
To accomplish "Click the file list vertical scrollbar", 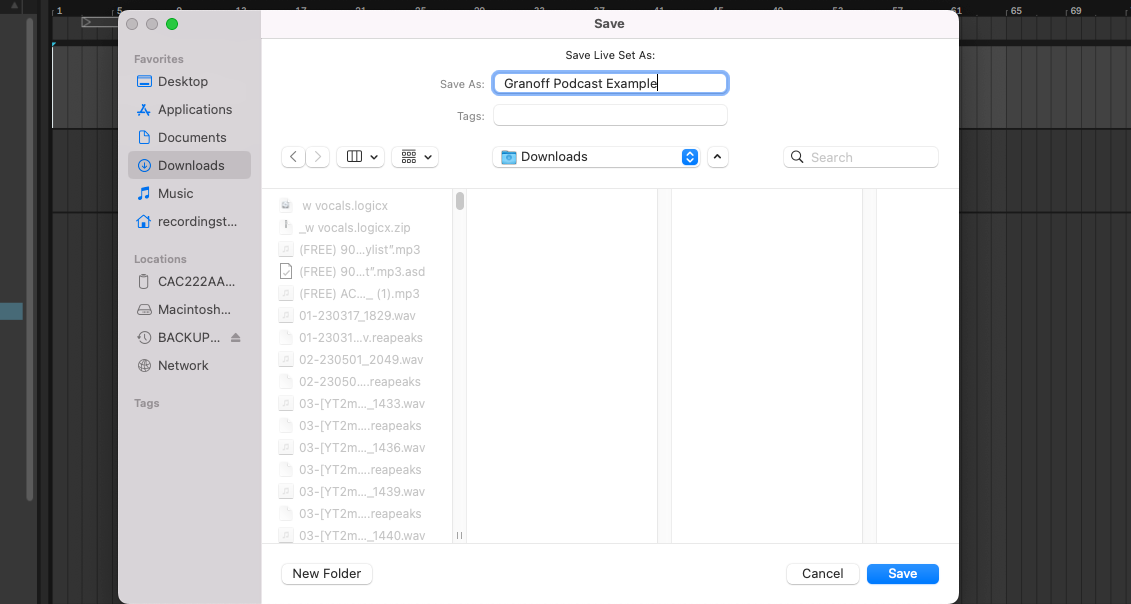I will pos(460,202).
